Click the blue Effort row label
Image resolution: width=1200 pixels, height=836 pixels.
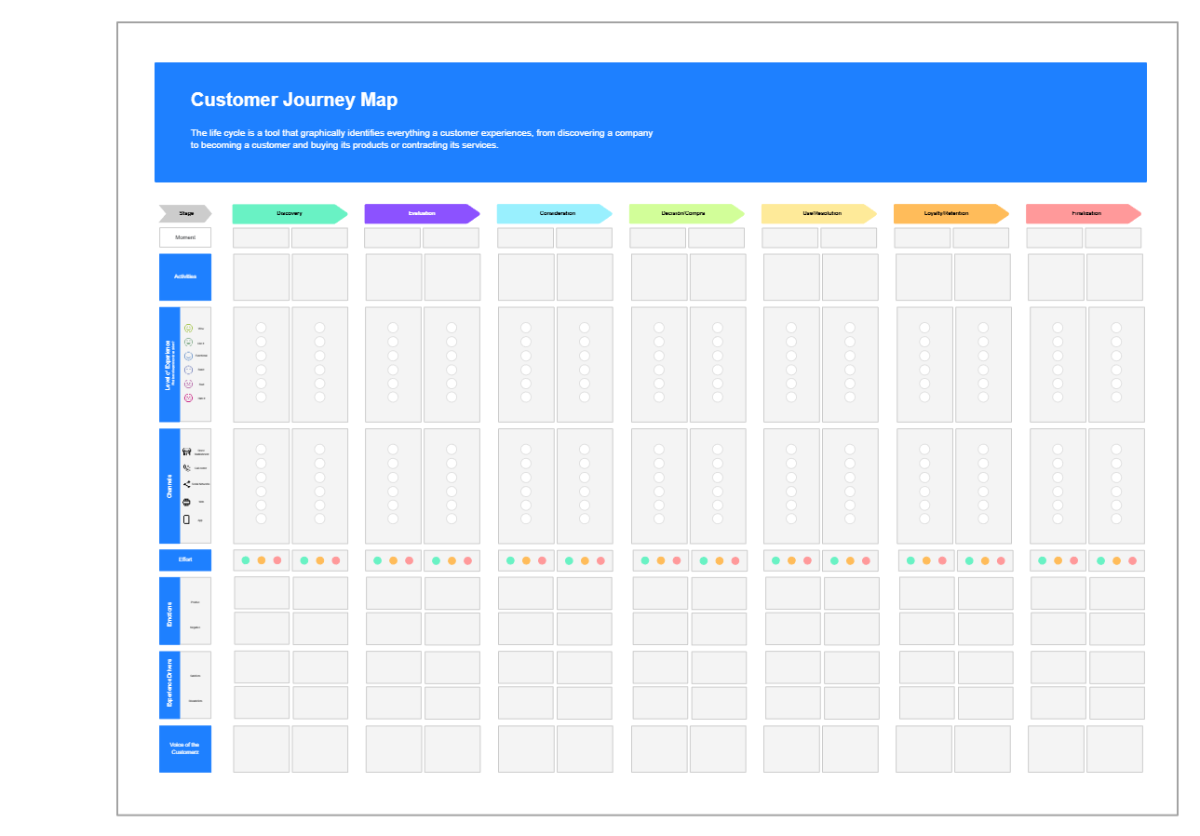pyautogui.click(x=185, y=560)
